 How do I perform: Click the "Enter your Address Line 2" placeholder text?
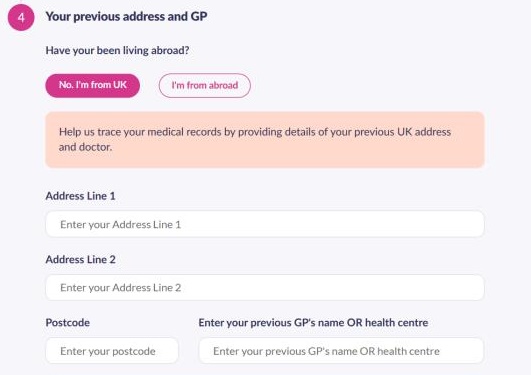121,288
